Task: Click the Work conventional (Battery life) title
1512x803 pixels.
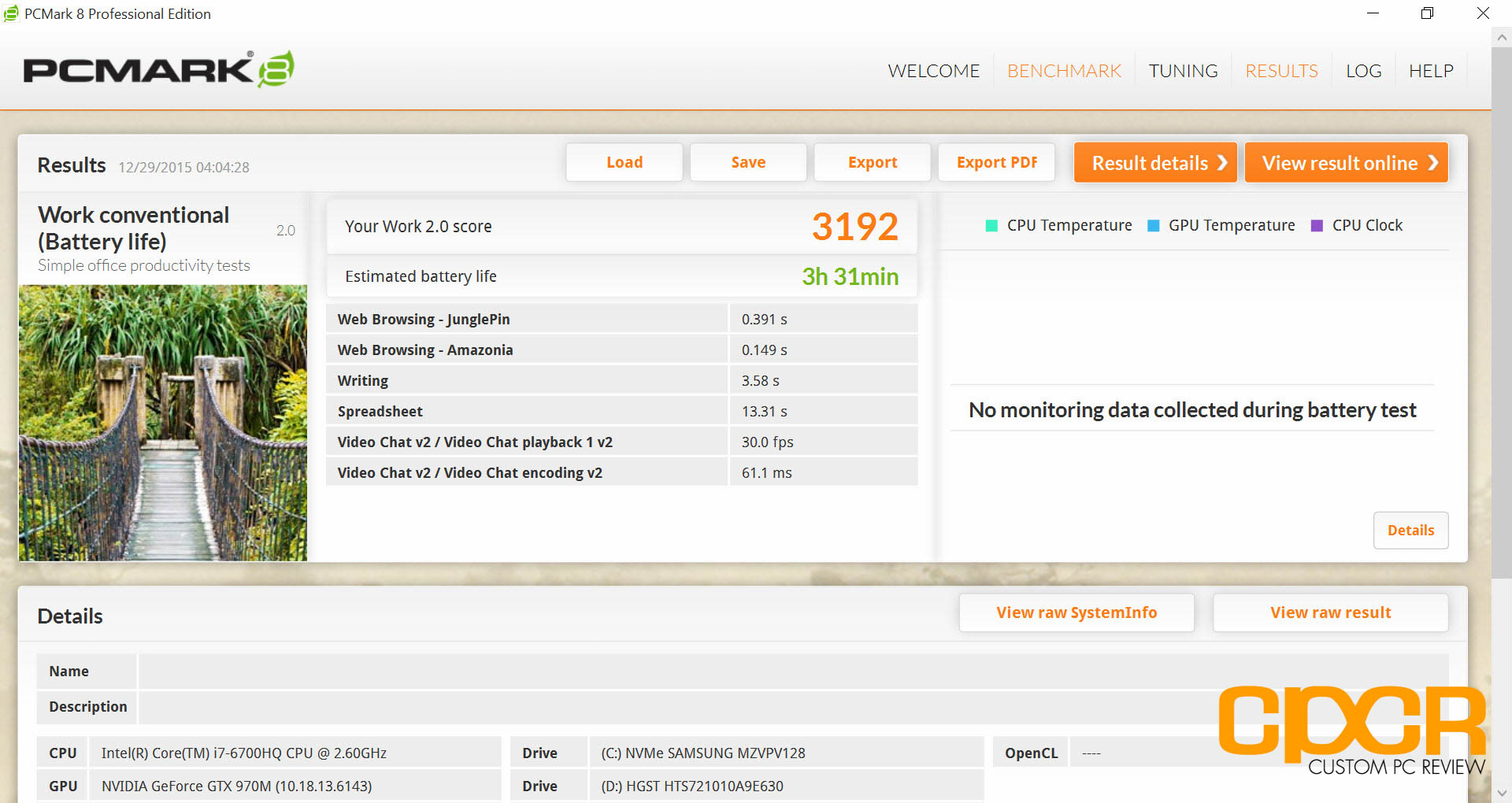Action: pos(134,228)
